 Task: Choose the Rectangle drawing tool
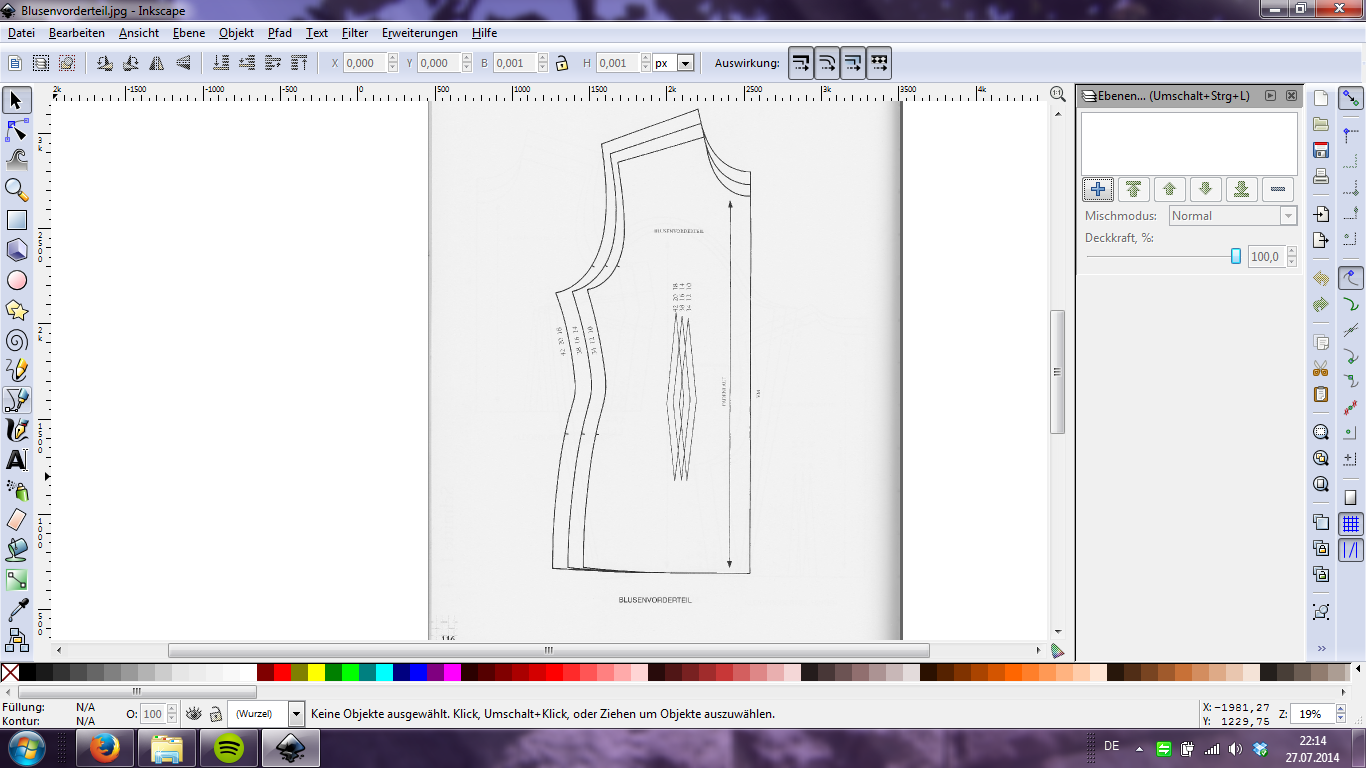(x=17, y=220)
